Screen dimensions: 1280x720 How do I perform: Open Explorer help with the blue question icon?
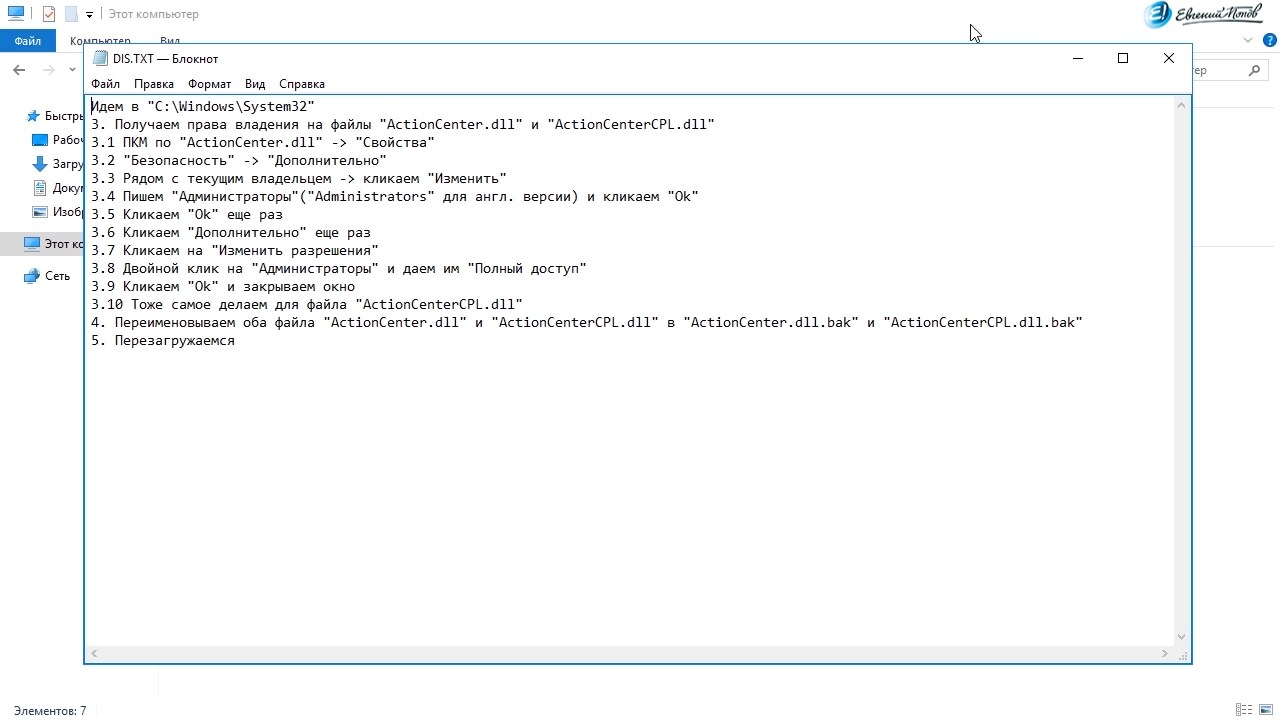[1269, 40]
